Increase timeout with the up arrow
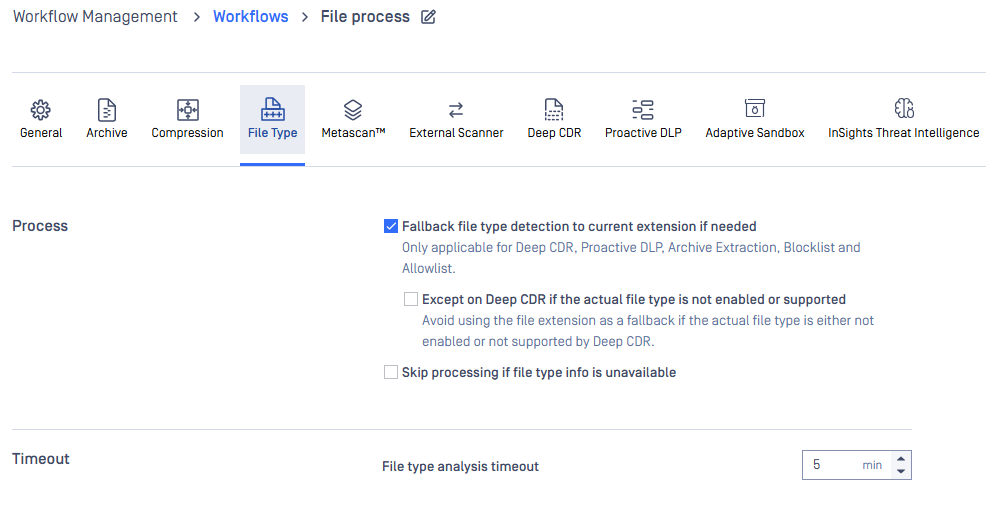The width and height of the screenshot is (986, 509). pos(901,459)
